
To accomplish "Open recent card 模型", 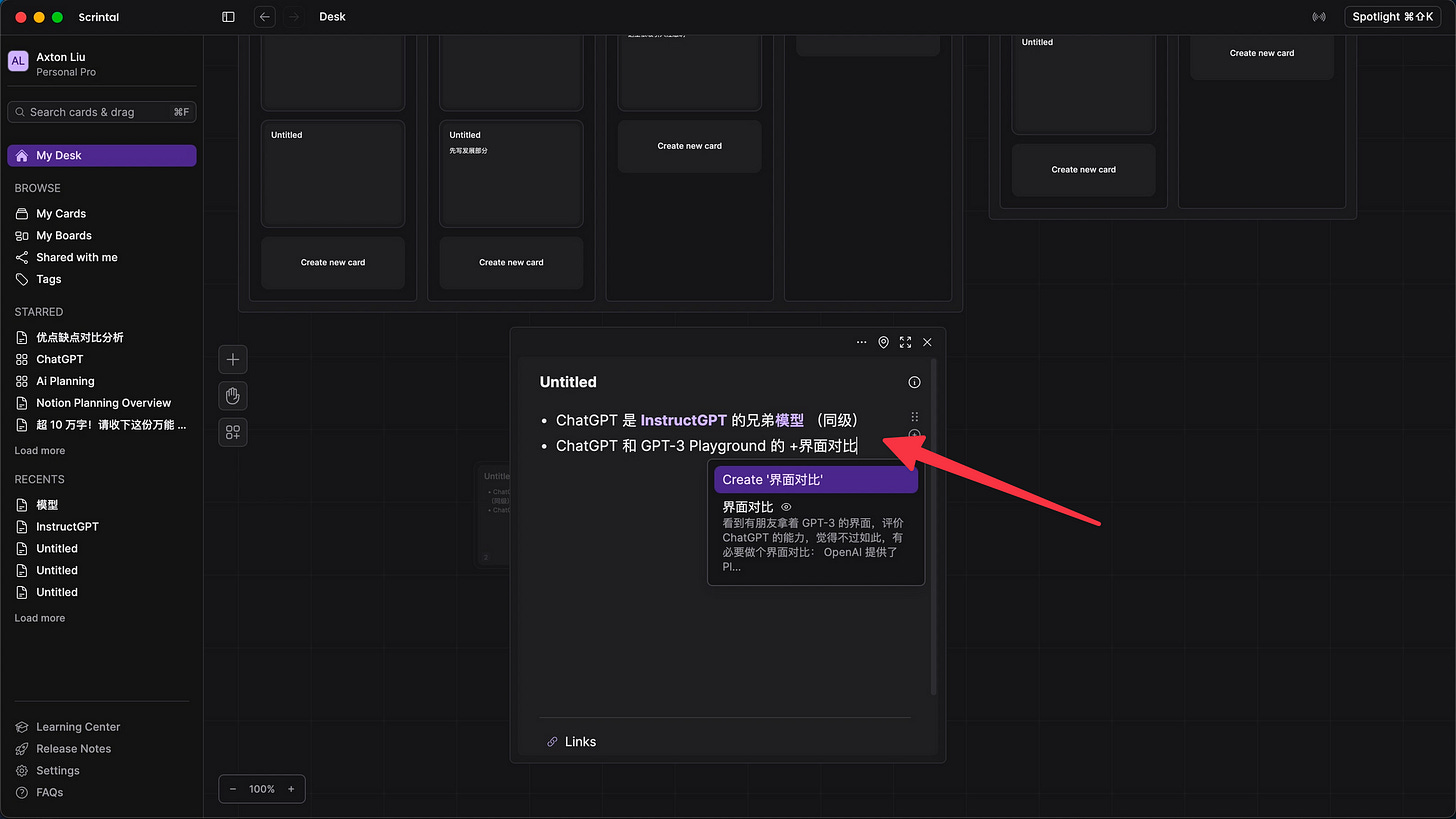I will click(x=47, y=505).
